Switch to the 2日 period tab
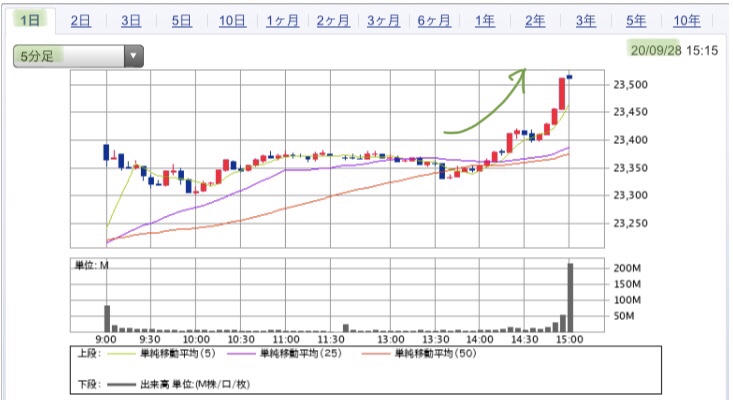Screen dimensions: 733x400 click(80, 21)
